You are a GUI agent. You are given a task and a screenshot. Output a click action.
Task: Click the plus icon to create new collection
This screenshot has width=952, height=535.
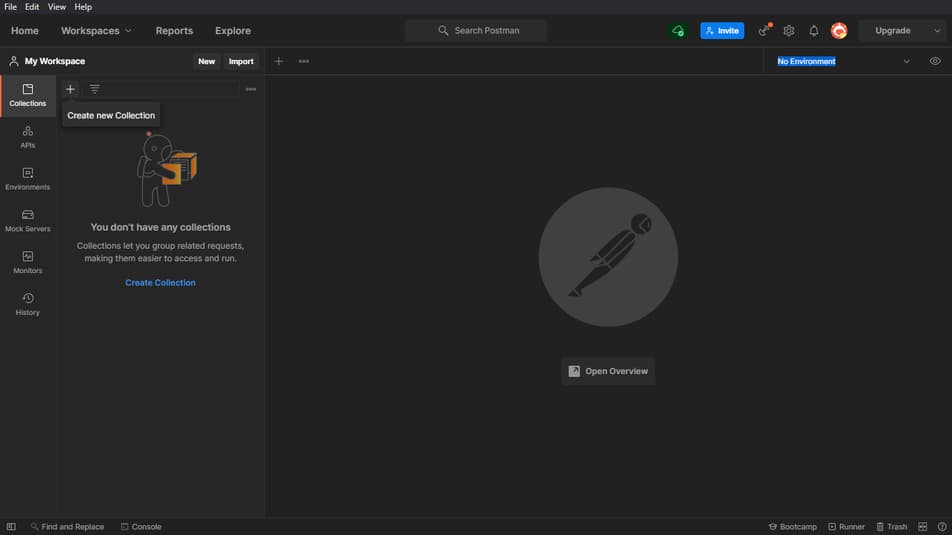click(70, 89)
